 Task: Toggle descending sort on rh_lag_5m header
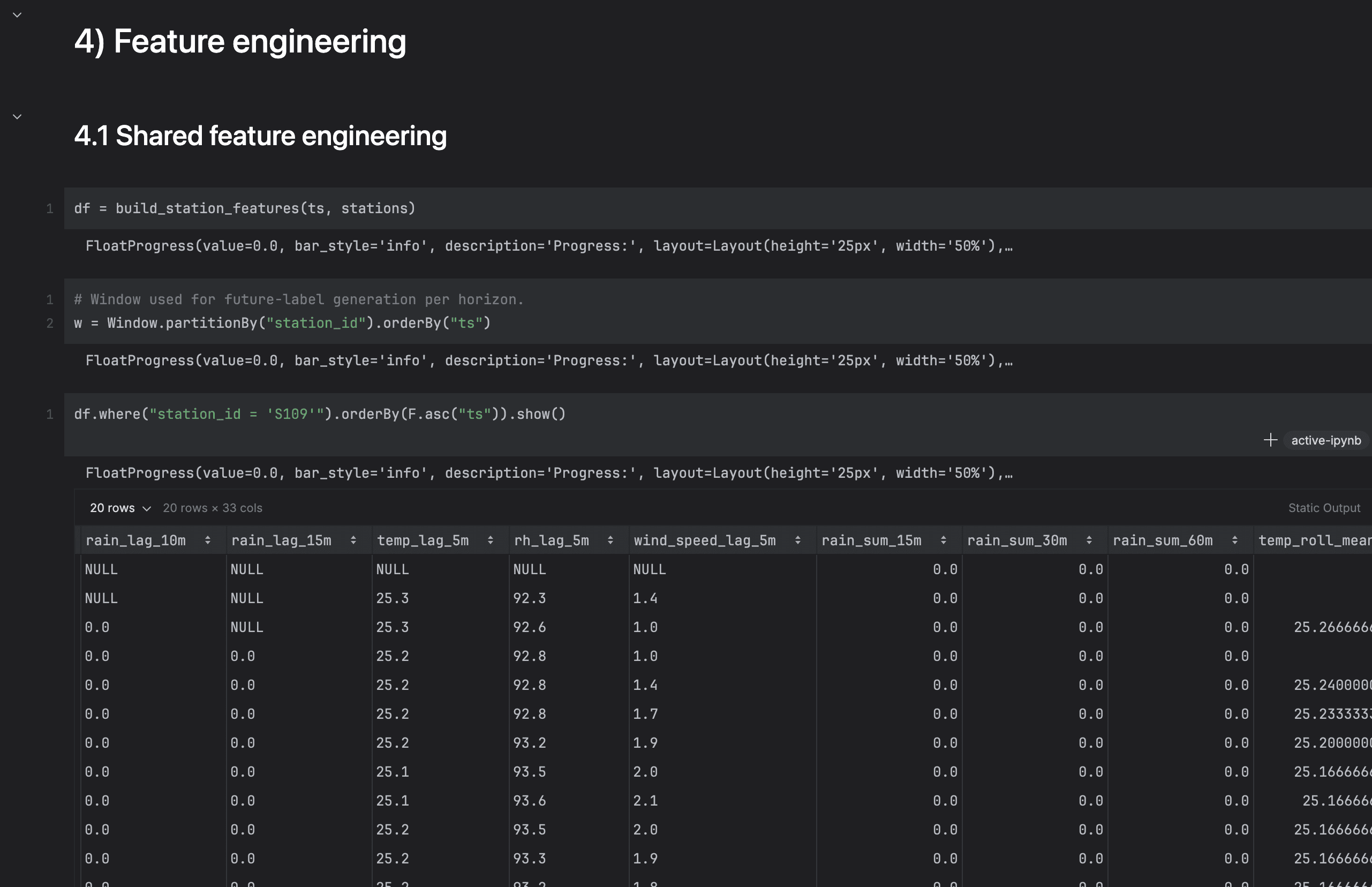coord(610,540)
